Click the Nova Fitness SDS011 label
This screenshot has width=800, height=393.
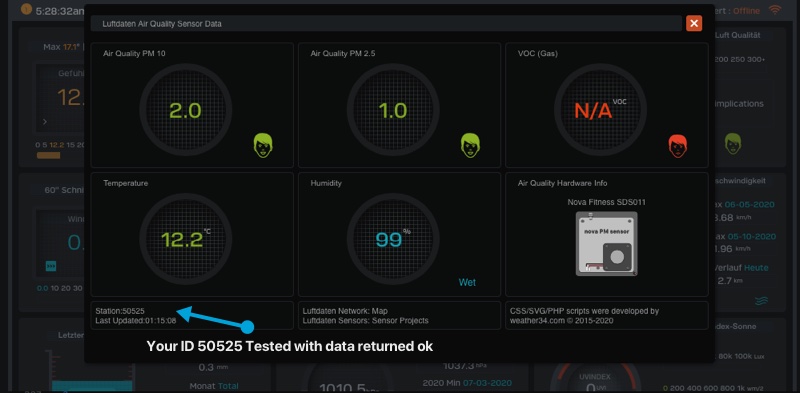[x=607, y=202]
